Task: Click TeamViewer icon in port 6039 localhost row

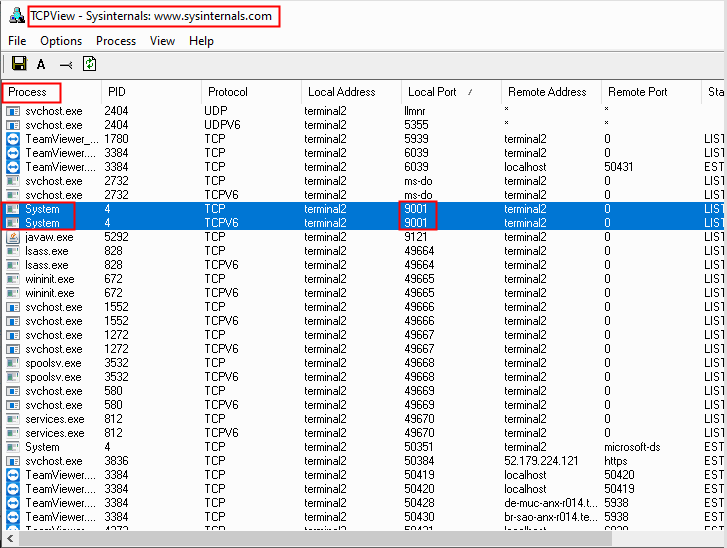Action: click(x=13, y=167)
